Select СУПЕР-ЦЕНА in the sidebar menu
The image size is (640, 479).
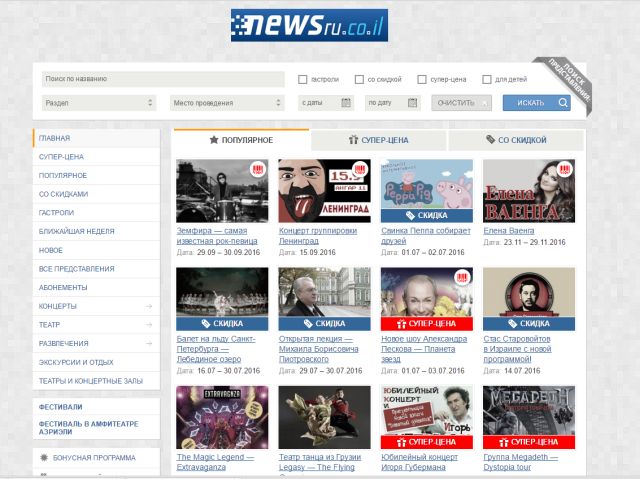tap(96, 157)
